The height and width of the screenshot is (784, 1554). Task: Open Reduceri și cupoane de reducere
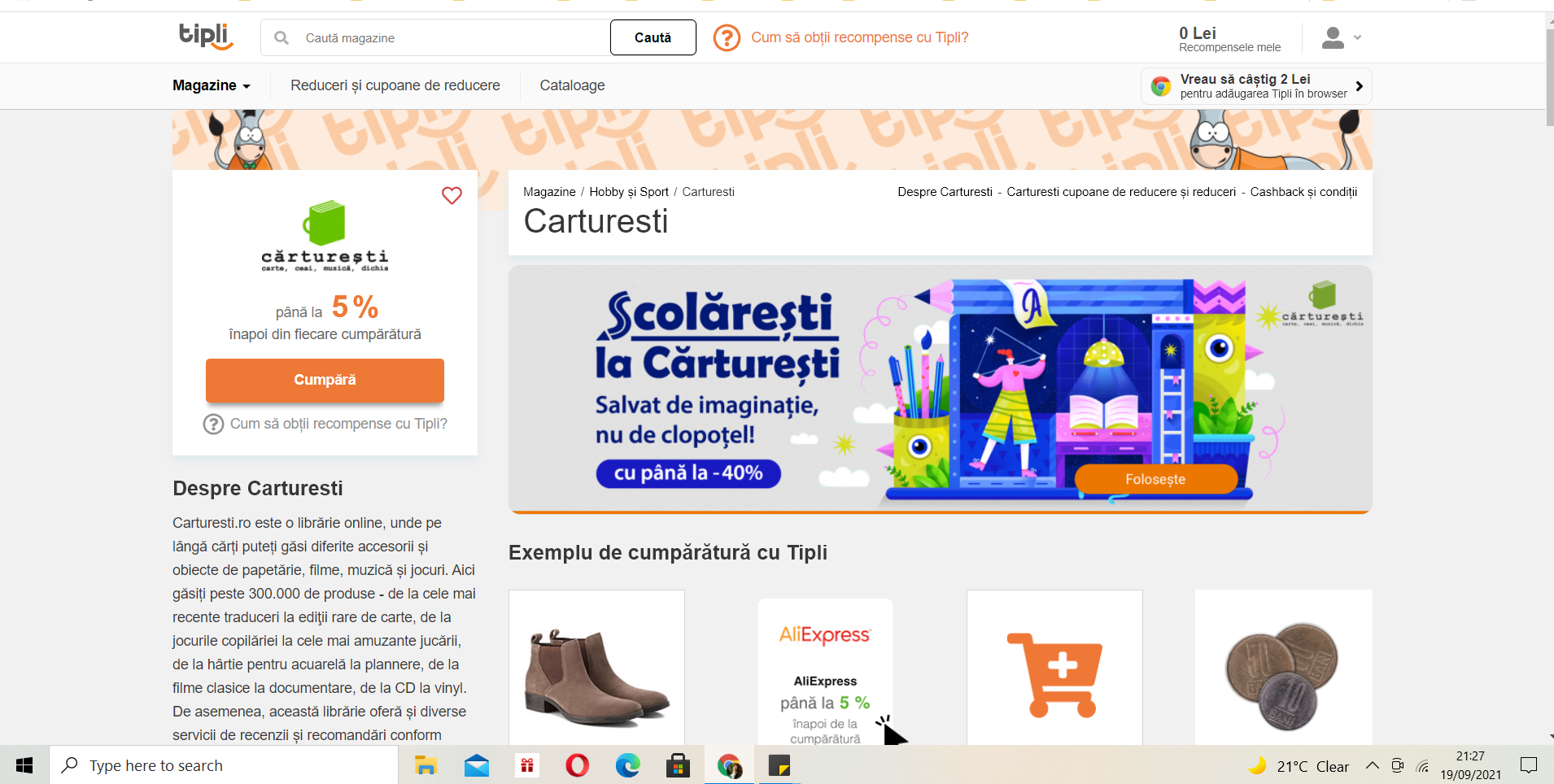[395, 85]
